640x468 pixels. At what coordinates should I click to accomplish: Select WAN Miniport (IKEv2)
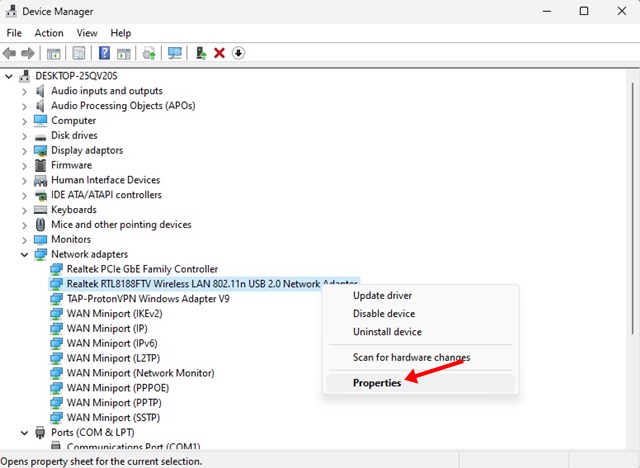(114, 313)
